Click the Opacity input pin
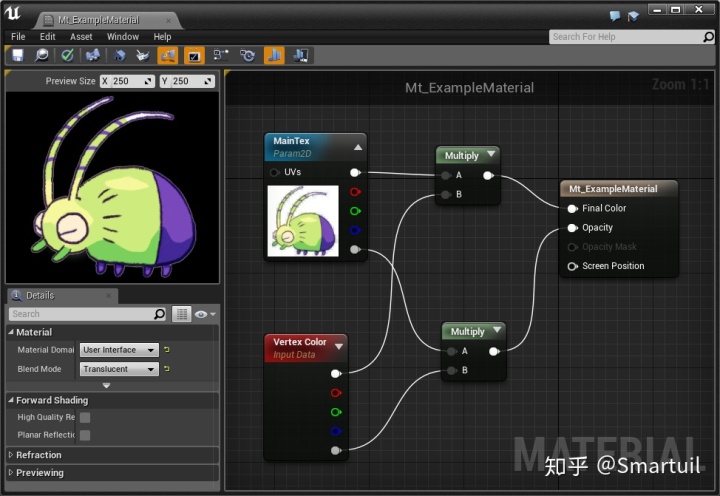This screenshot has width=720, height=496. click(x=572, y=228)
